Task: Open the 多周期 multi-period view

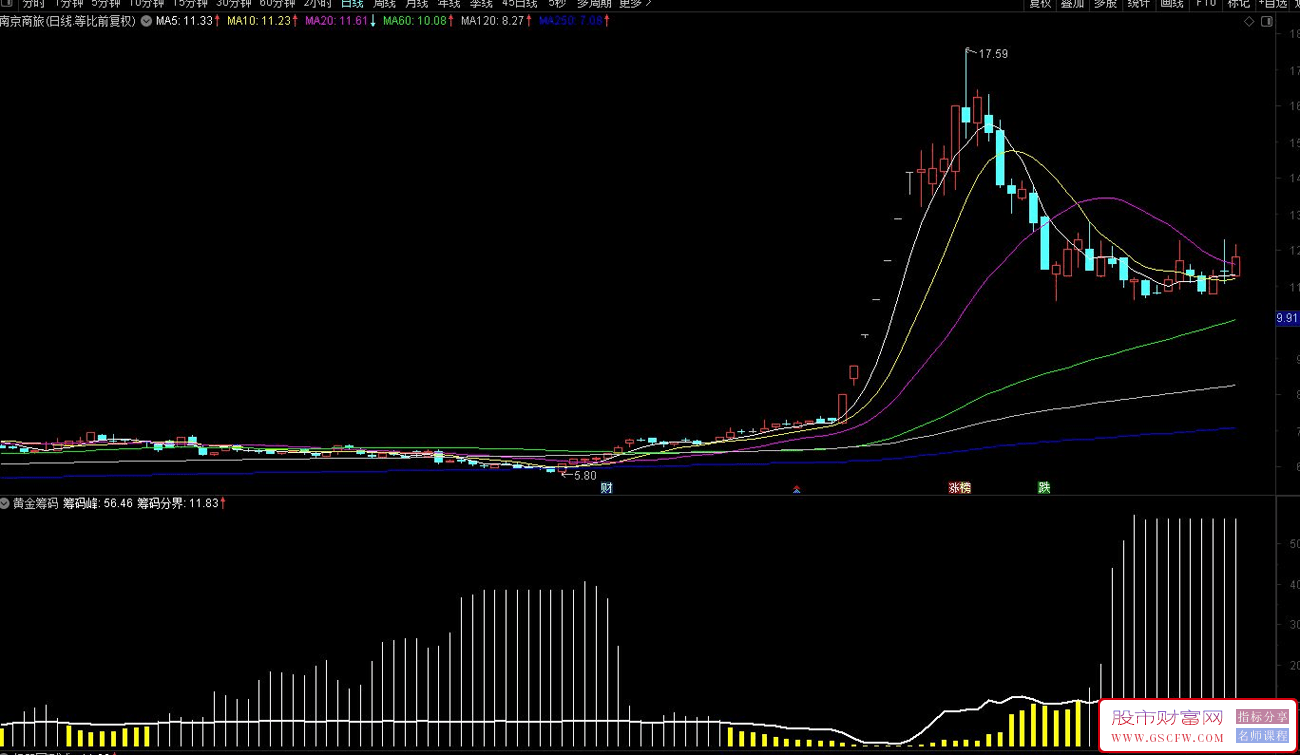Action: (x=595, y=4)
